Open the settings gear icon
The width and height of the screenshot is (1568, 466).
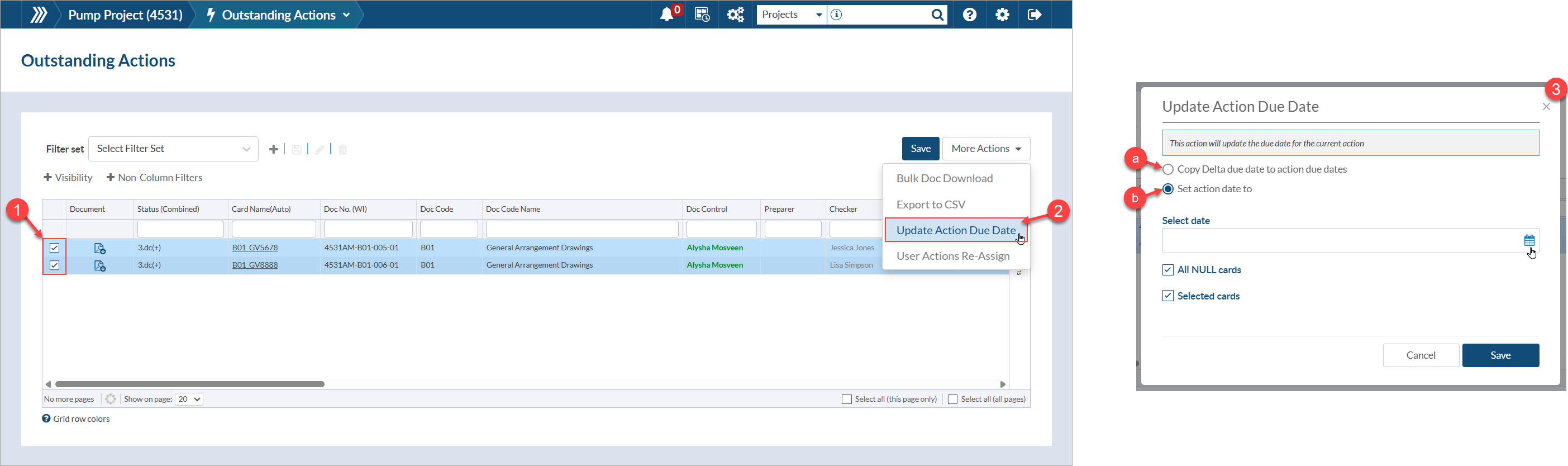coord(1002,15)
